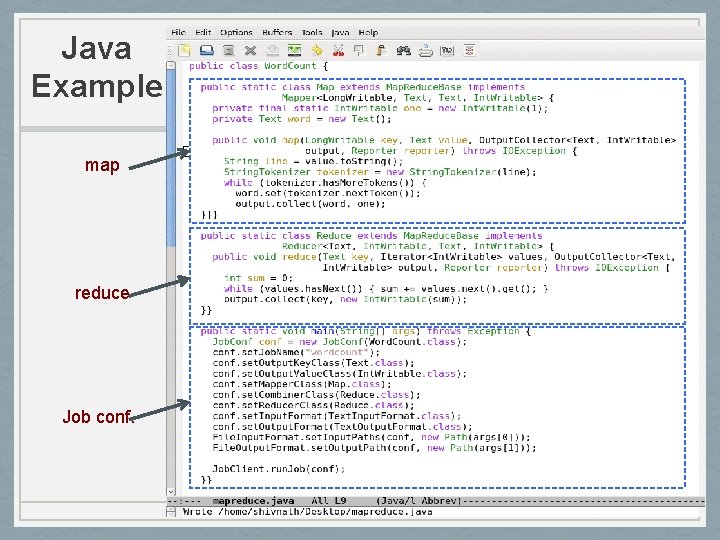Click the toolbar drag handle grip
Screen dimensions: 720x540
pyautogui.click(x=169, y=51)
